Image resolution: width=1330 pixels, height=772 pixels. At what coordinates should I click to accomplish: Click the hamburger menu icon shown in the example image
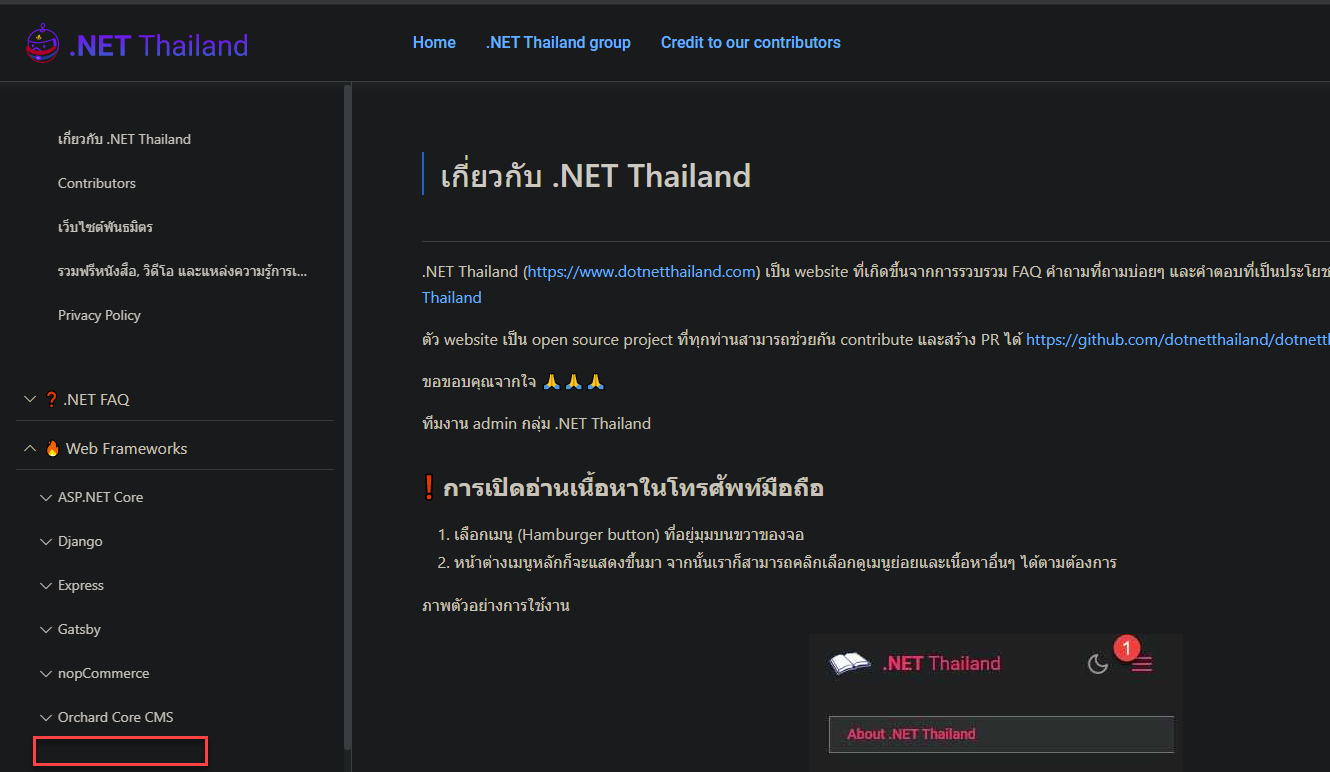[x=1141, y=662]
